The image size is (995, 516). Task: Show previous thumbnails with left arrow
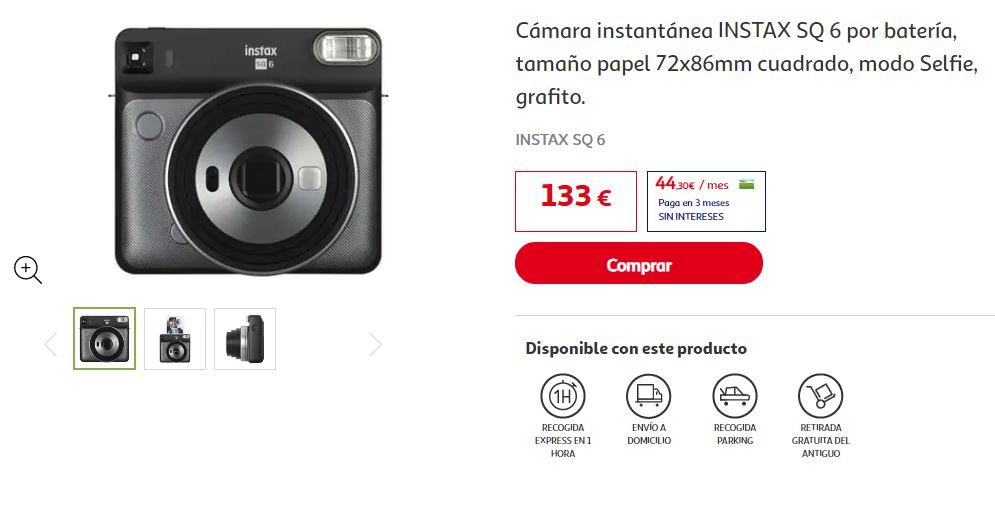coord(51,345)
